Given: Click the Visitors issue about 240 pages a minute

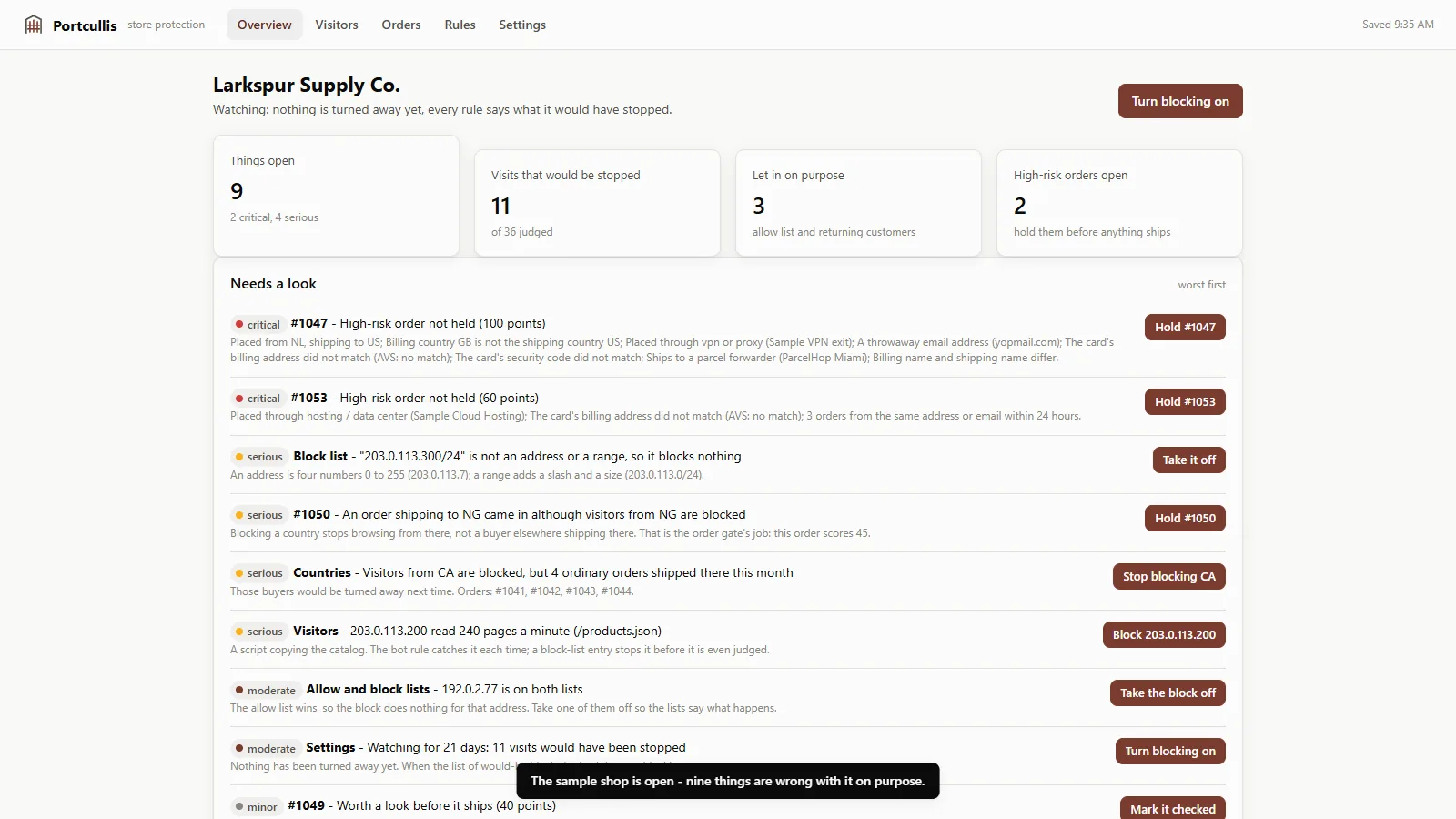Looking at the screenshot, I should [477, 631].
